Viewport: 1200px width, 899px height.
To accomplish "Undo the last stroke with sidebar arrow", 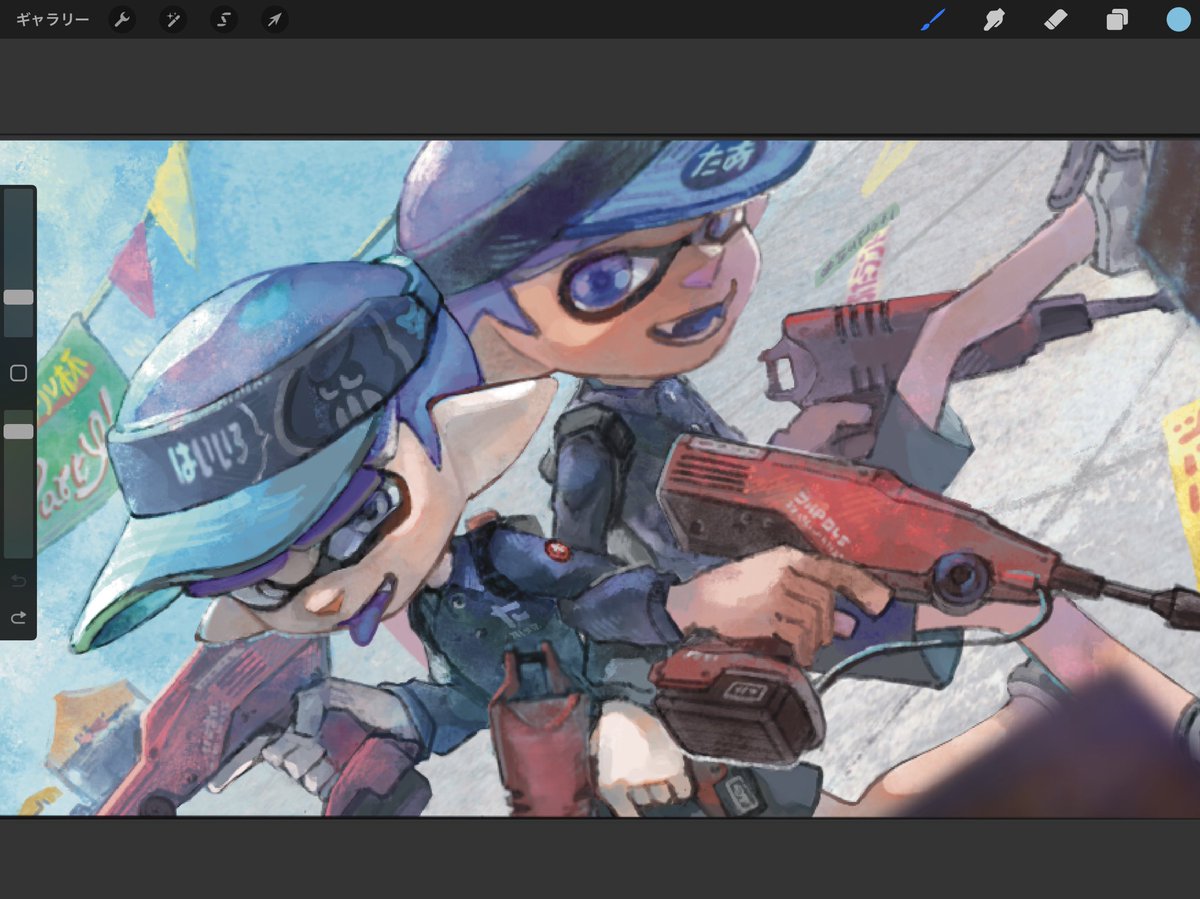I will click(x=18, y=581).
